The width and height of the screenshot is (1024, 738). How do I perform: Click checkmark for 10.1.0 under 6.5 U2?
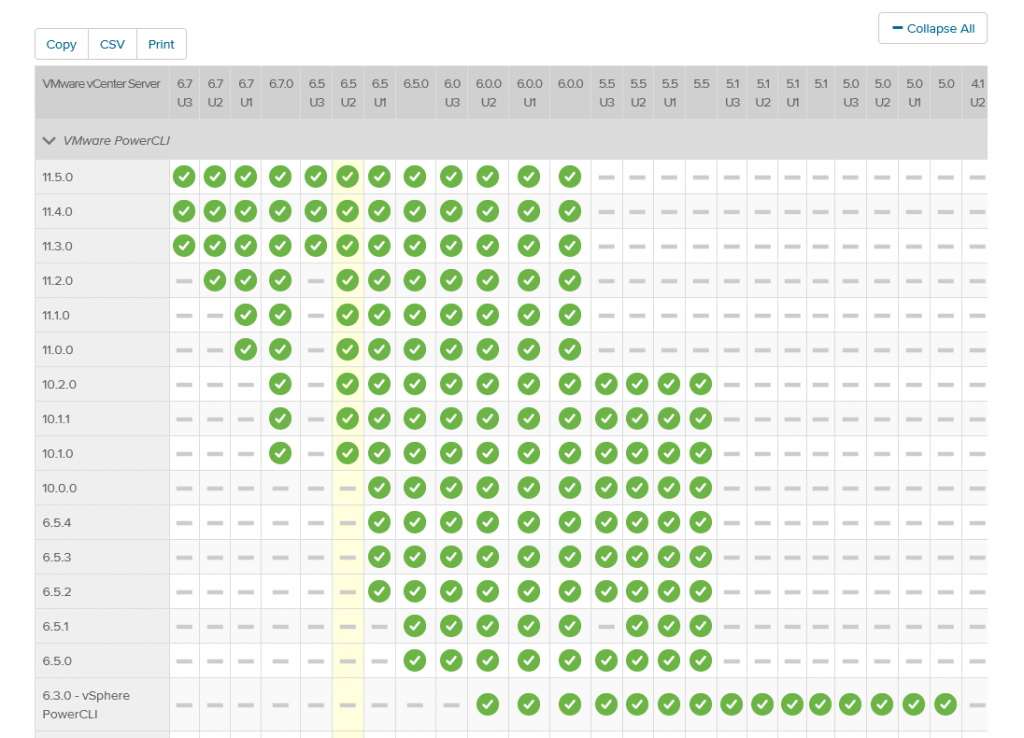pyautogui.click(x=347, y=453)
